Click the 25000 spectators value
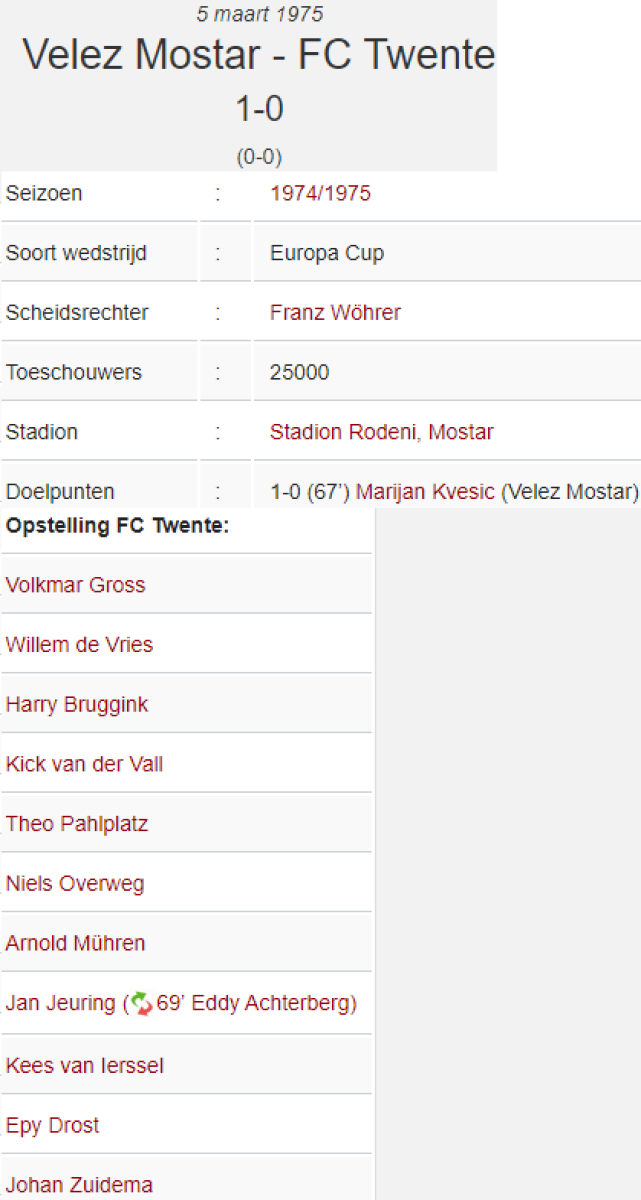This screenshot has width=641, height=1200. (x=299, y=373)
